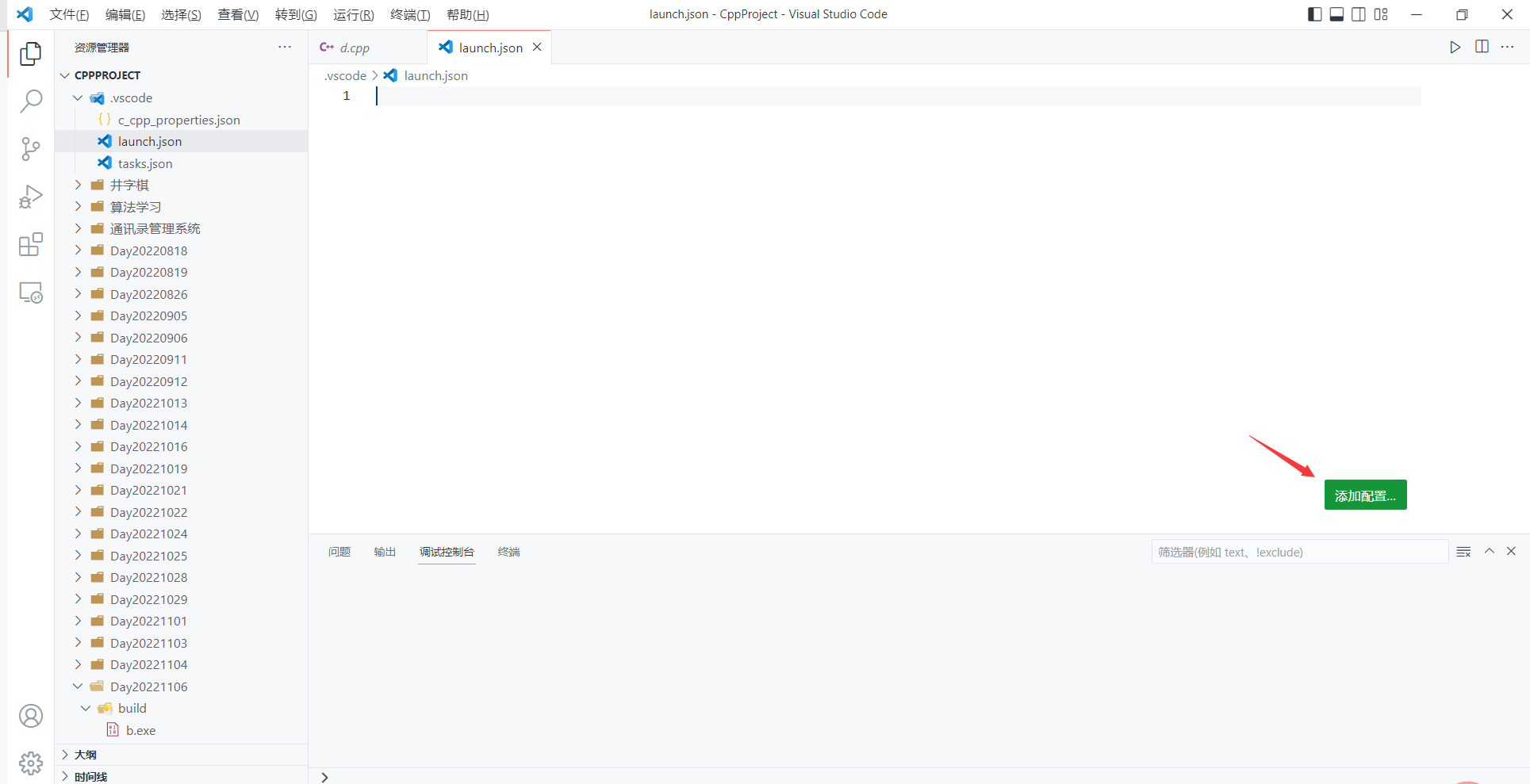The image size is (1530, 784).
Task: Expand the 大纲 section
Action: 181,755
